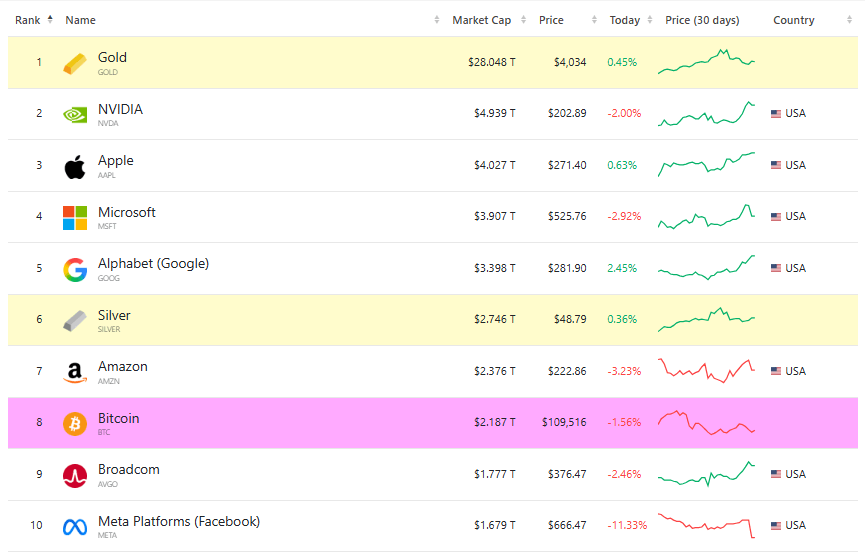
Task: Click the Silver bar icon
Action: tap(75, 320)
